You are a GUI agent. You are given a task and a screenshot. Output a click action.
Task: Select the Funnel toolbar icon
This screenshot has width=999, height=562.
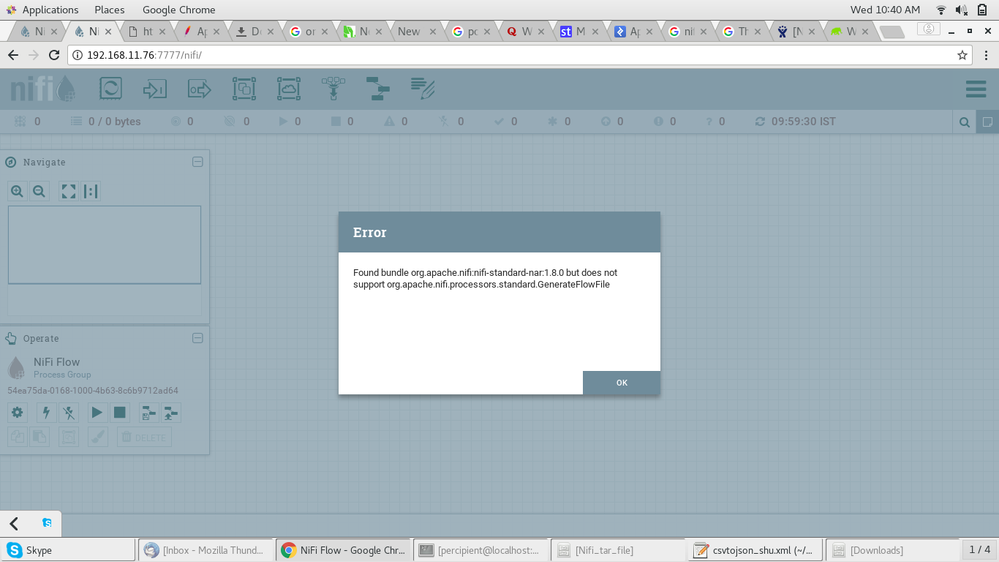[333, 89]
